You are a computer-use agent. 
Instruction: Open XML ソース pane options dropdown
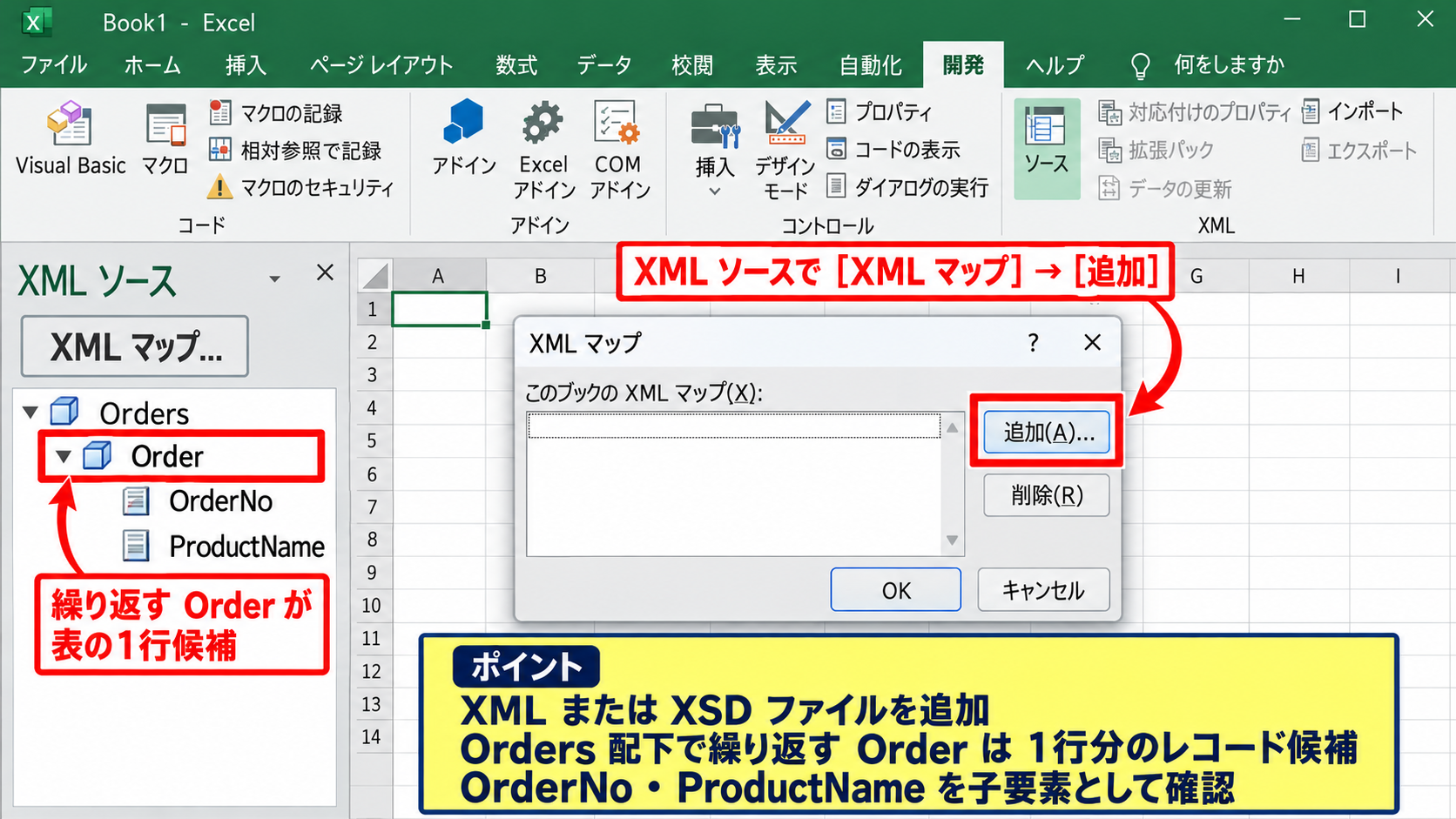pyautogui.click(x=274, y=279)
